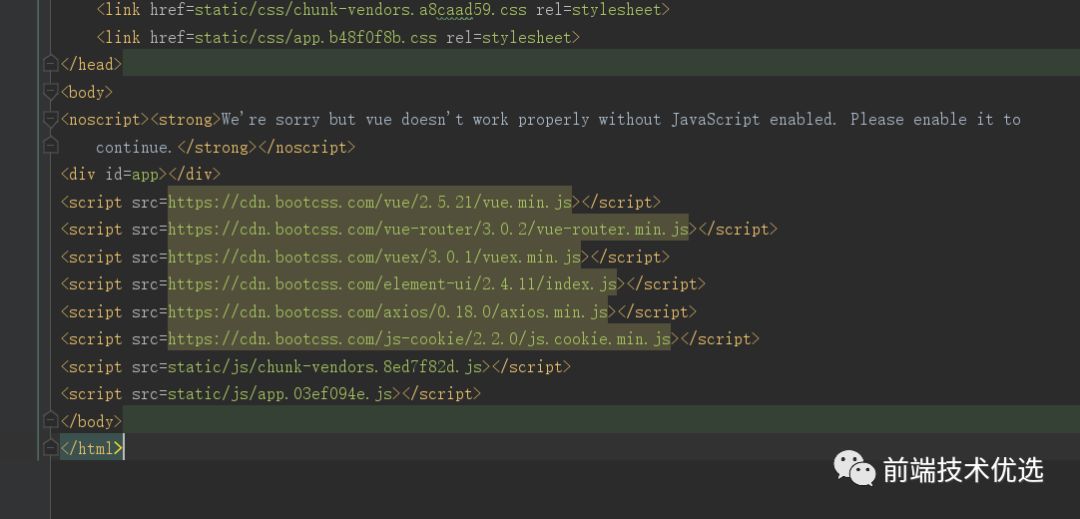Click the app.03ef094e.js script path

point(280,394)
